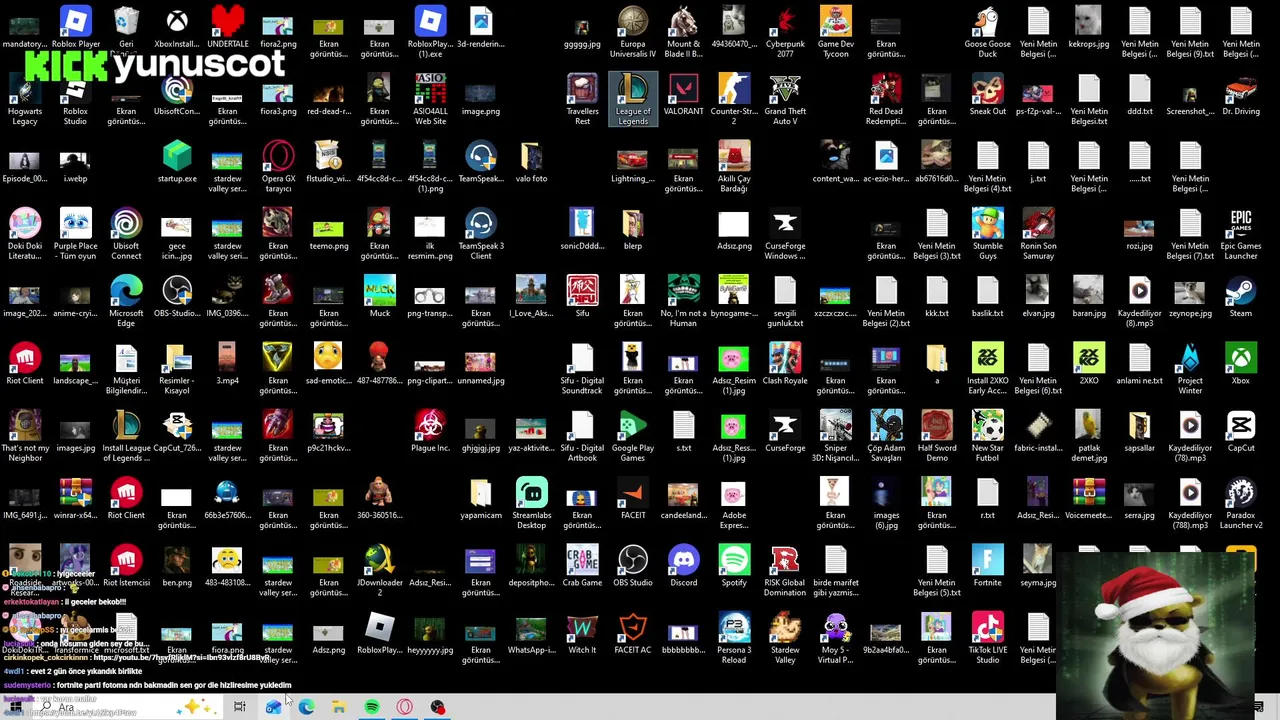
Task: Select the Travellers Rest icon
Action: click(582, 100)
